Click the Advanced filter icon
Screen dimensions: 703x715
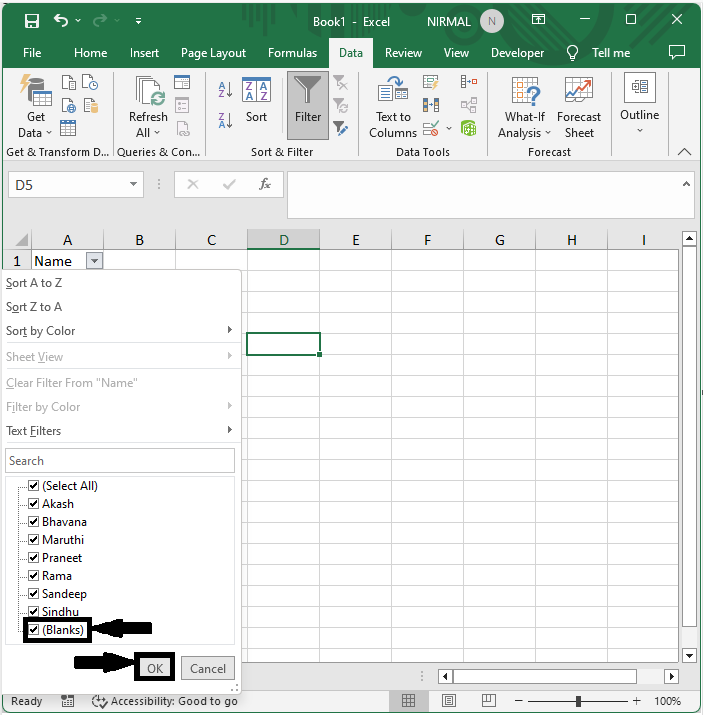click(x=341, y=128)
